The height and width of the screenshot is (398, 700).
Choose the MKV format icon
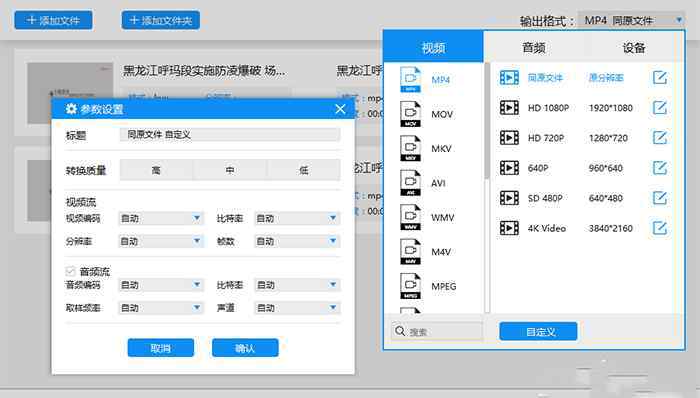pos(411,148)
